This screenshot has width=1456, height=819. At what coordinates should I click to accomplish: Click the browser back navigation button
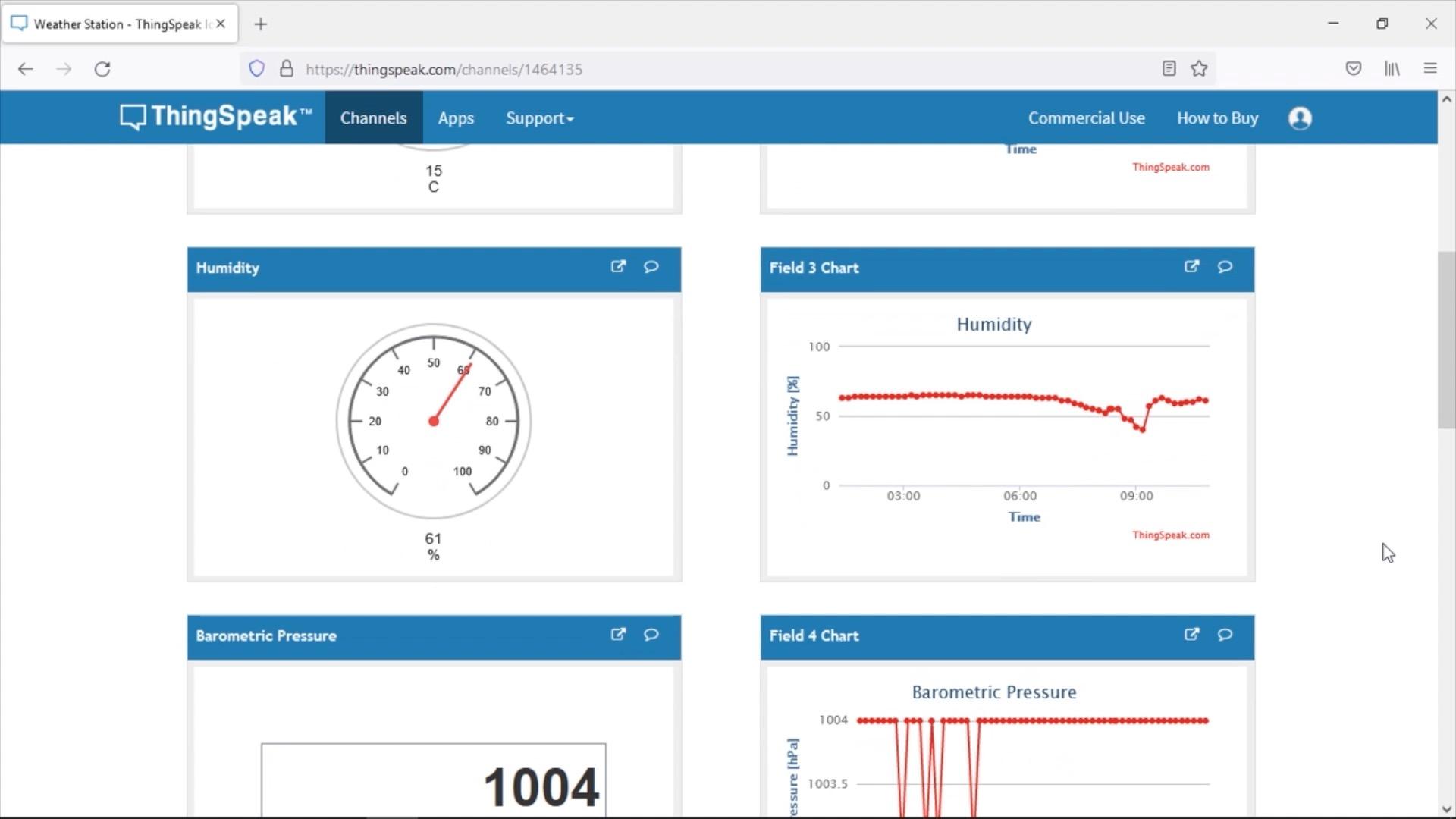coord(25,68)
